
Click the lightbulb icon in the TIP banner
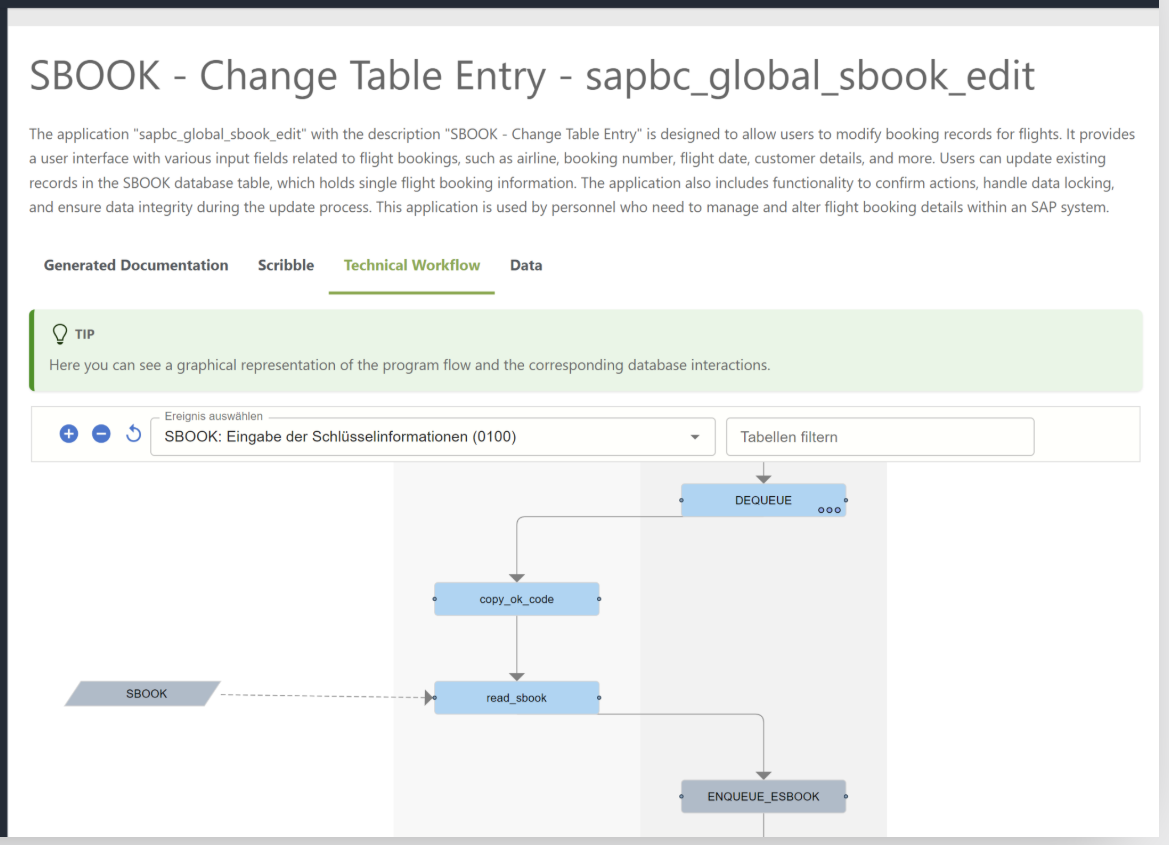[x=61, y=334]
